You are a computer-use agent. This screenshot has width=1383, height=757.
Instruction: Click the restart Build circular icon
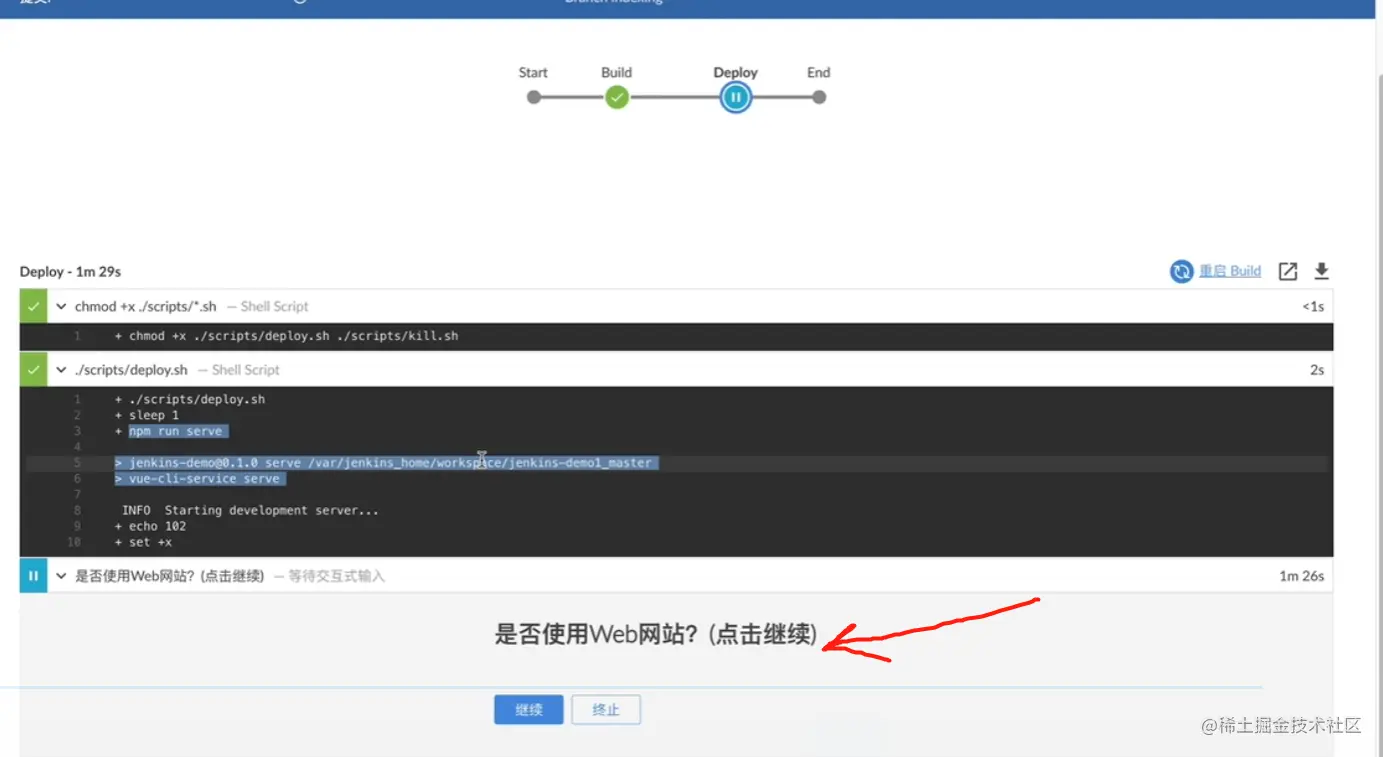1182,271
